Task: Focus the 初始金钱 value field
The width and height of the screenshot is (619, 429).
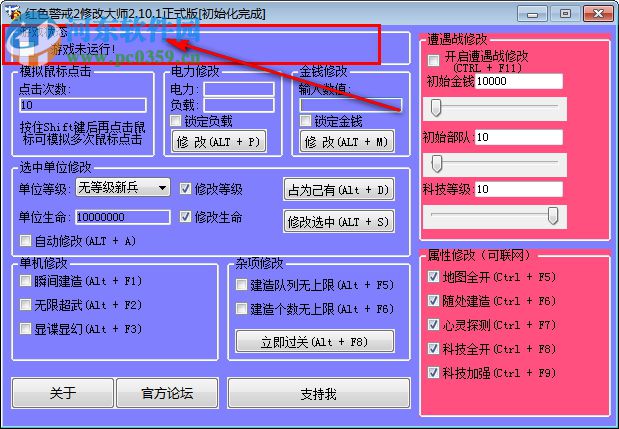Action: (519, 81)
